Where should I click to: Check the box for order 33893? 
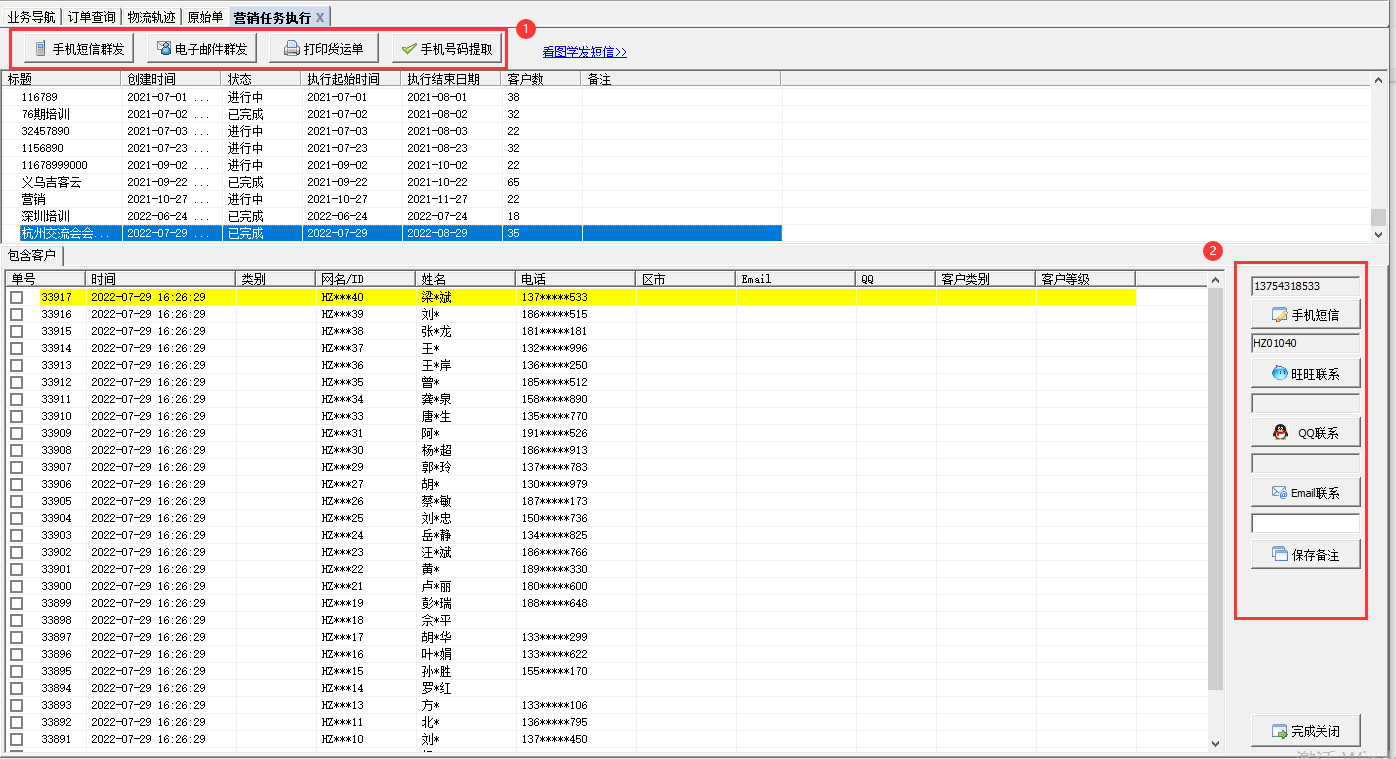pyautogui.click(x=17, y=705)
